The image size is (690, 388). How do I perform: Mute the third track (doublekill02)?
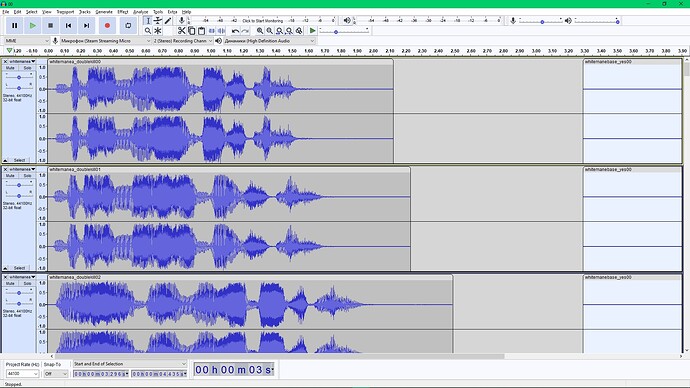(x=10, y=284)
